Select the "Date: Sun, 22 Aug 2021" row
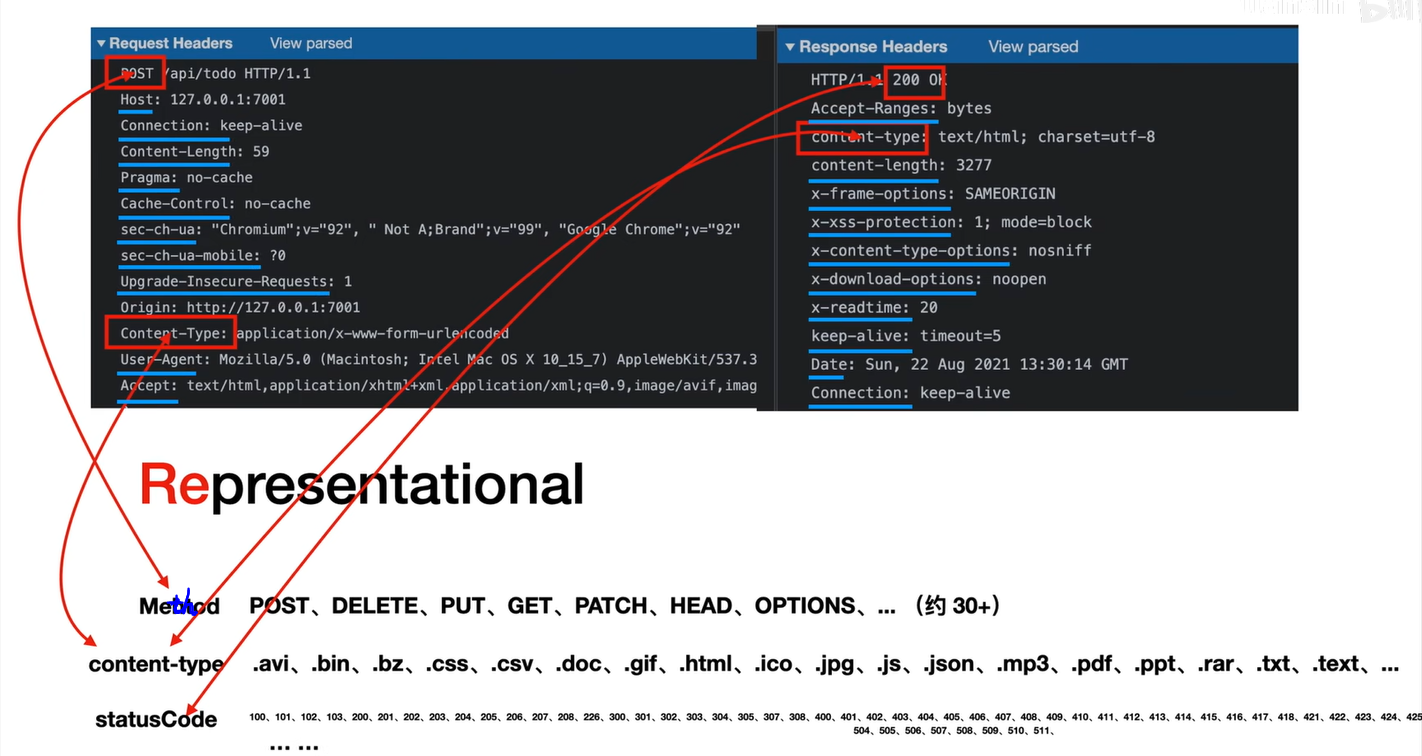This screenshot has height=756, width=1422. [x=969, y=365]
